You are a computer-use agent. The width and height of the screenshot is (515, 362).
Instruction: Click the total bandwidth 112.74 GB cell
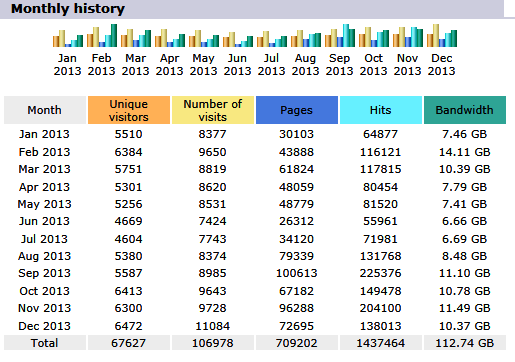465,343
